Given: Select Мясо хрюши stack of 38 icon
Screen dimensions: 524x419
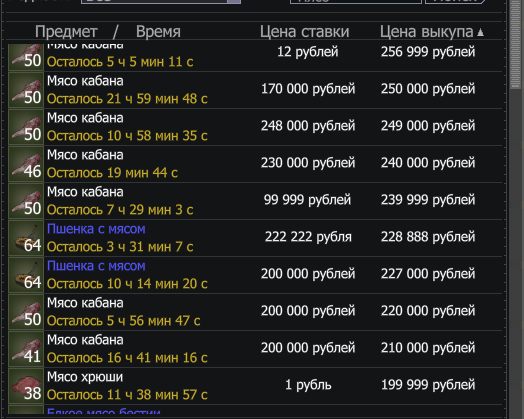Looking at the screenshot, I should point(26,386).
